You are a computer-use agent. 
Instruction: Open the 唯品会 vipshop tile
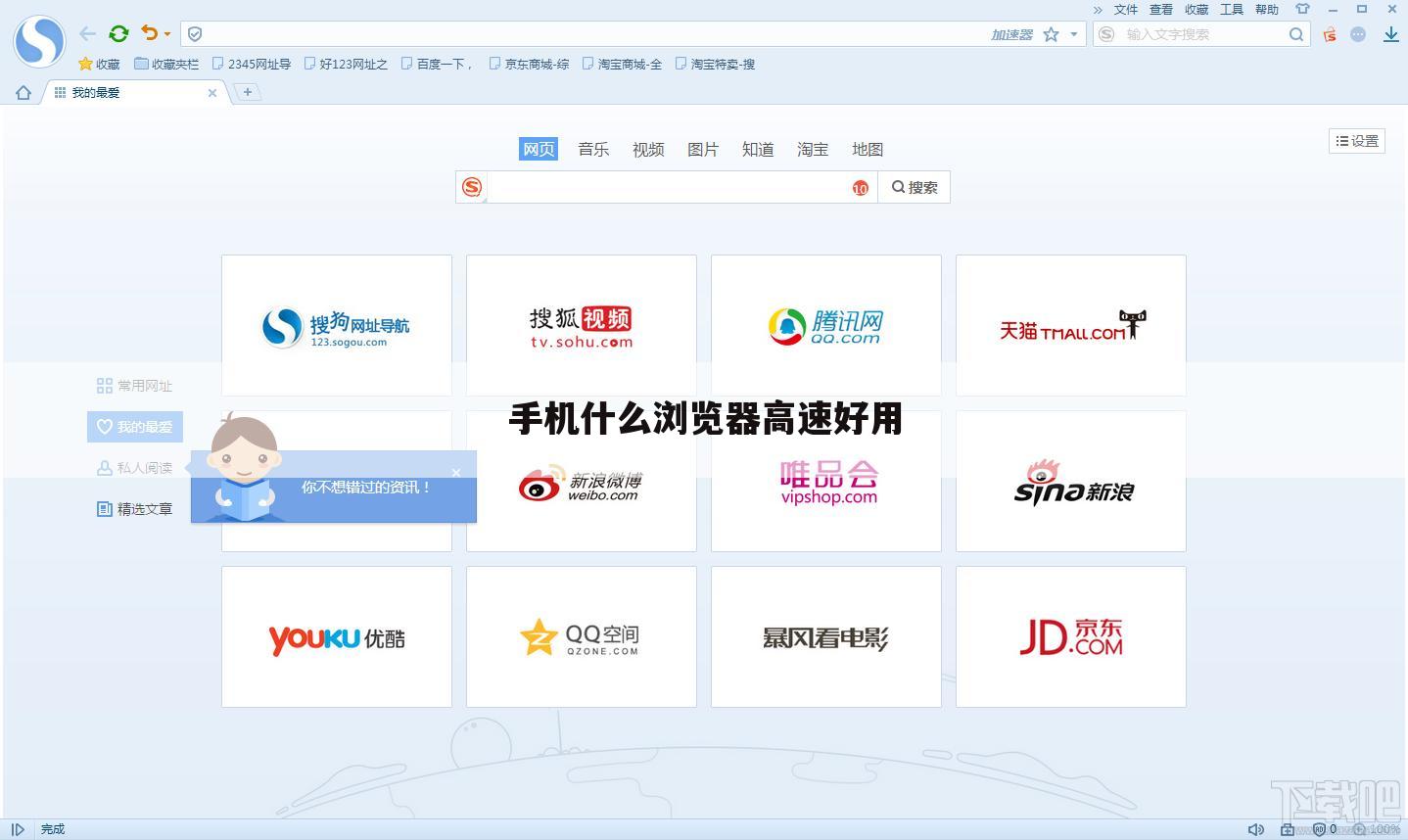pos(826,481)
